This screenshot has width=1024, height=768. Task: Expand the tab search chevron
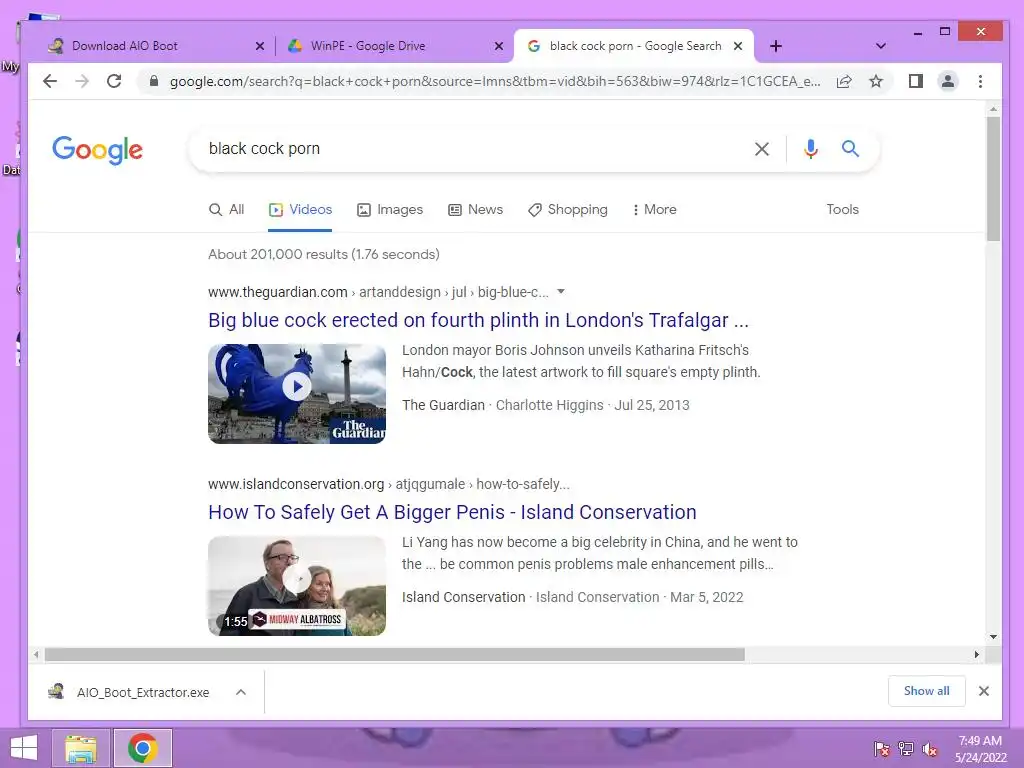[x=880, y=46]
